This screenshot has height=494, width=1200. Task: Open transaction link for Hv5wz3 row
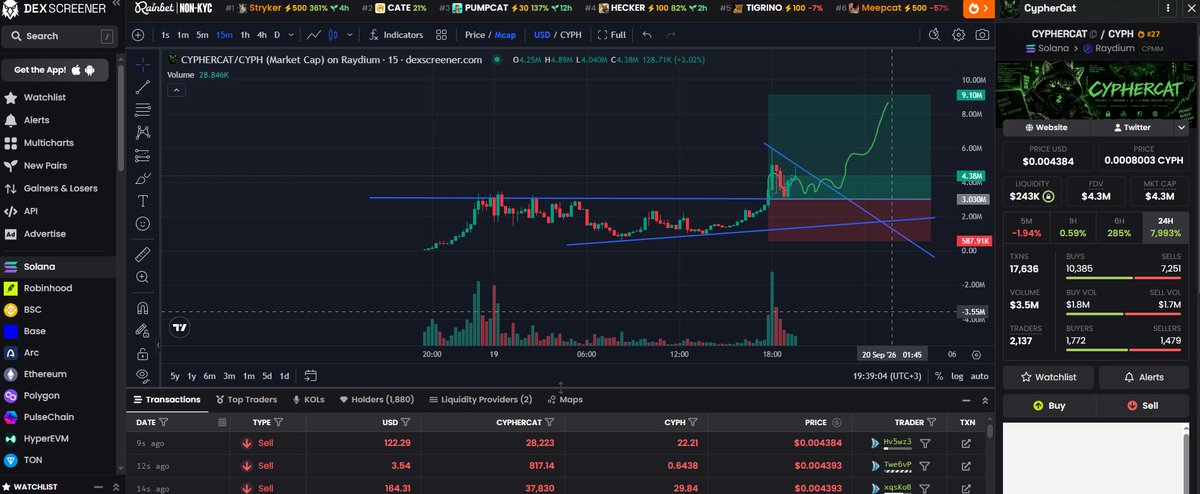point(966,442)
